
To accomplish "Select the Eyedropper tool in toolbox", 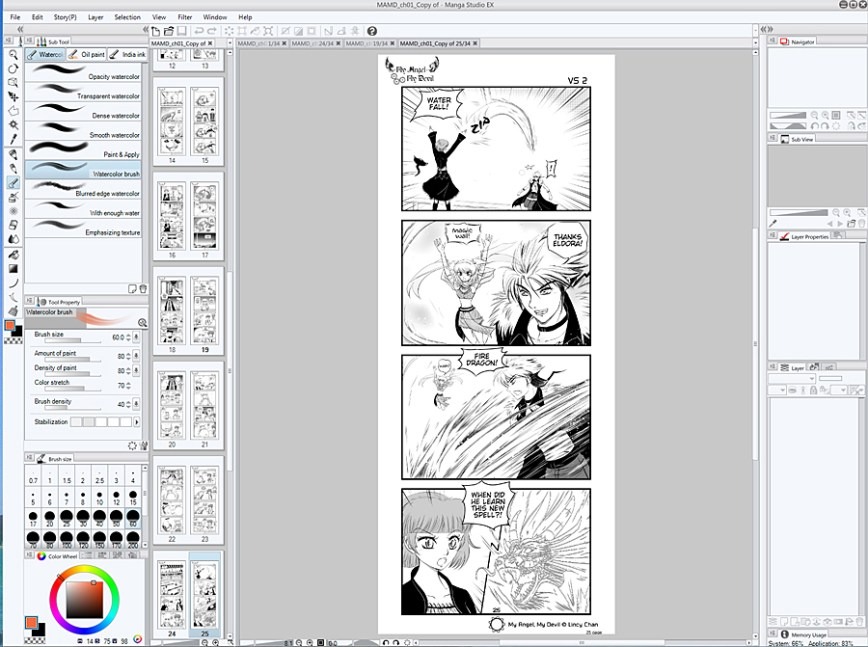I will pyautogui.click(x=13, y=139).
